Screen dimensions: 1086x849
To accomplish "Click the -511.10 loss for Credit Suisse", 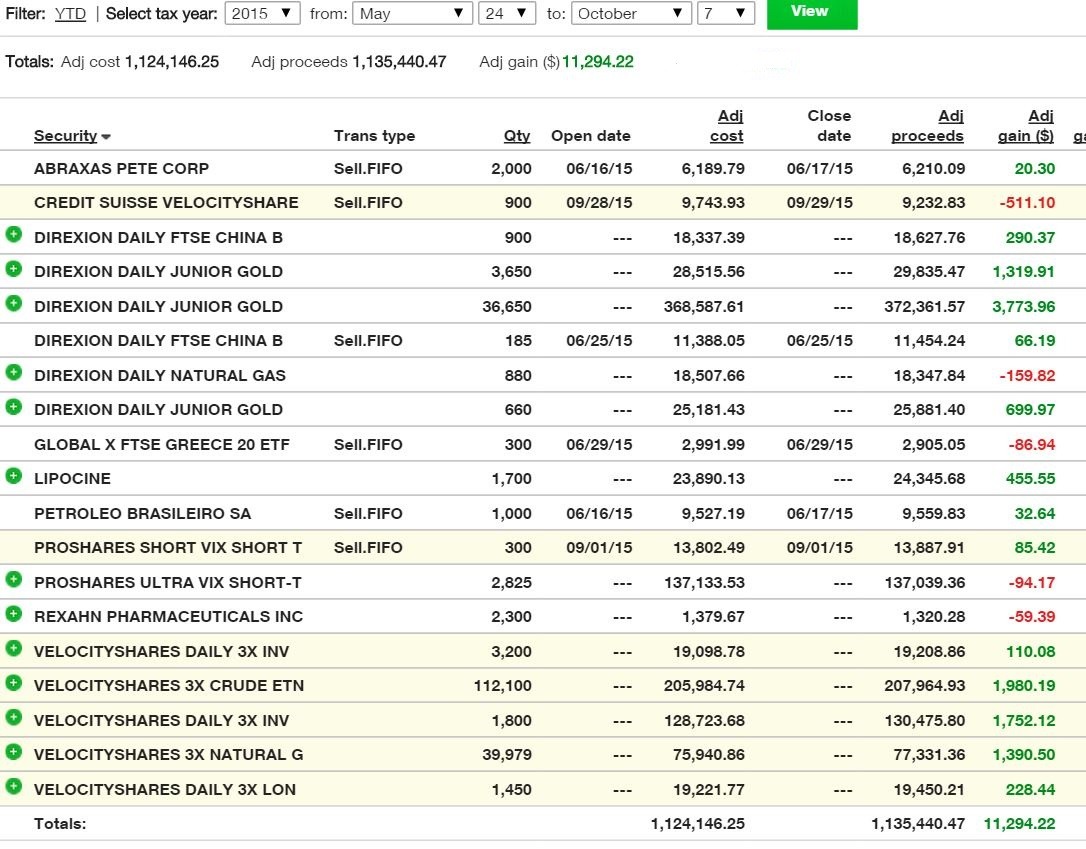I will [1027, 203].
